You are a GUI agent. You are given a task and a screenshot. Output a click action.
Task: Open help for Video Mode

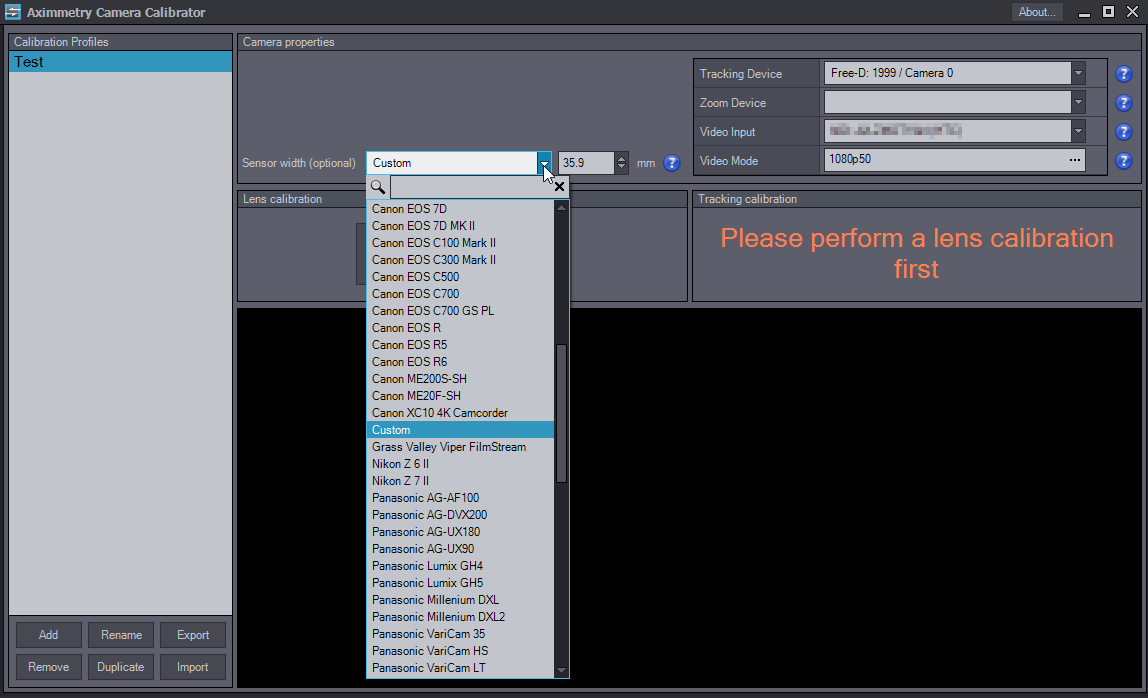pyautogui.click(x=1123, y=161)
